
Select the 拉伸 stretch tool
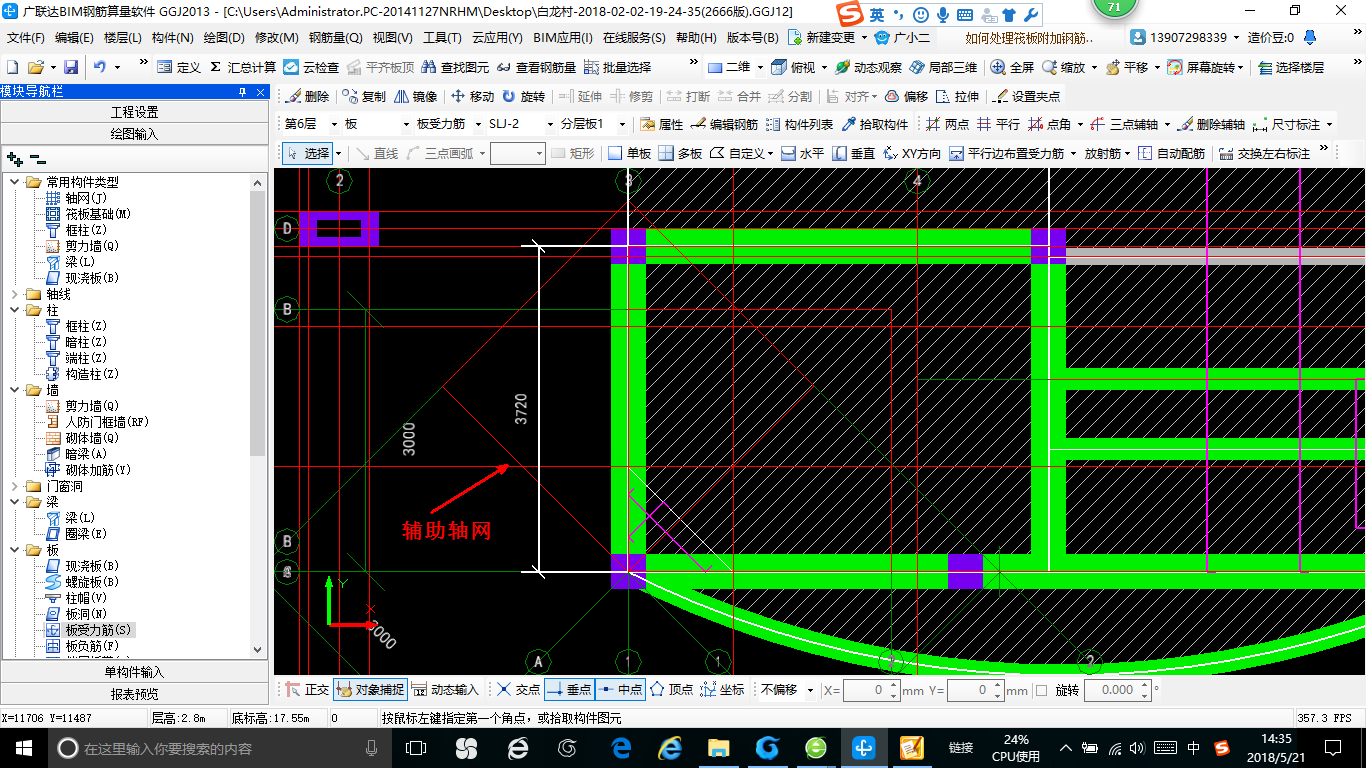(x=957, y=96)
